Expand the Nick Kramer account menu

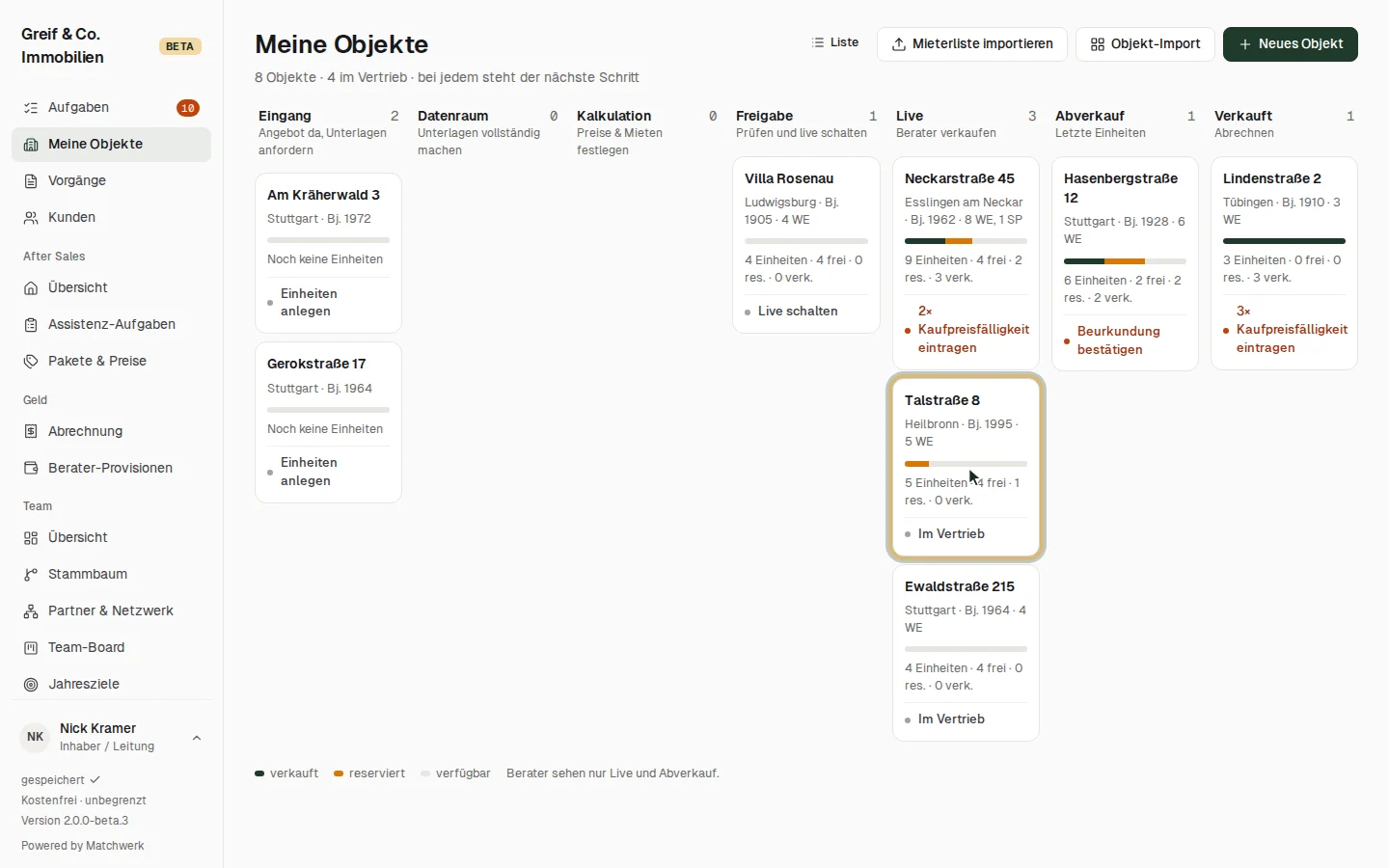197,739
